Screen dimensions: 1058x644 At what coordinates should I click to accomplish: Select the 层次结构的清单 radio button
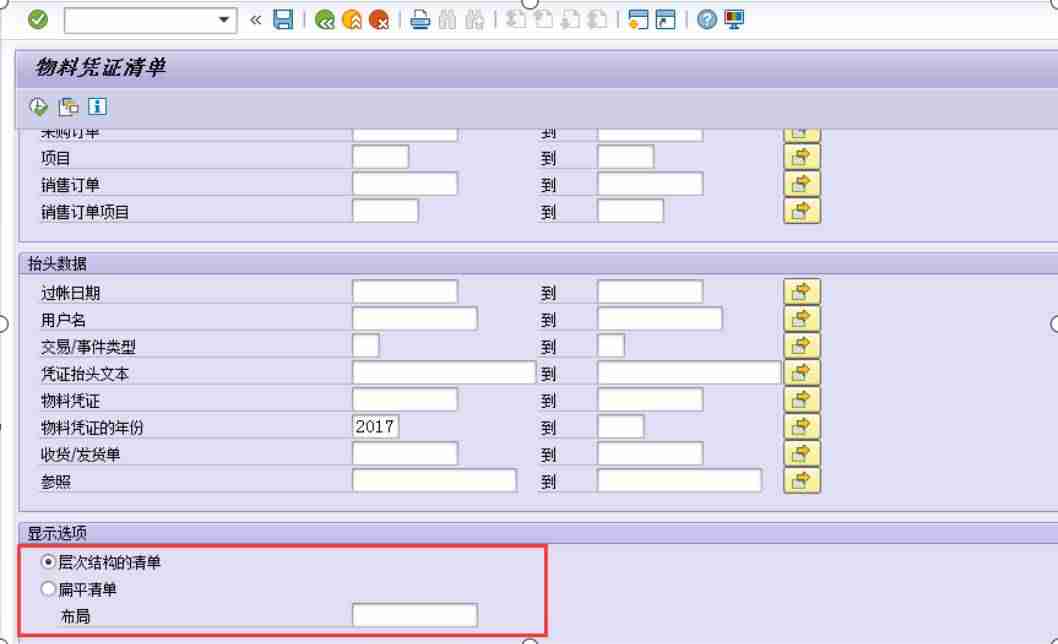pos(48,562)
